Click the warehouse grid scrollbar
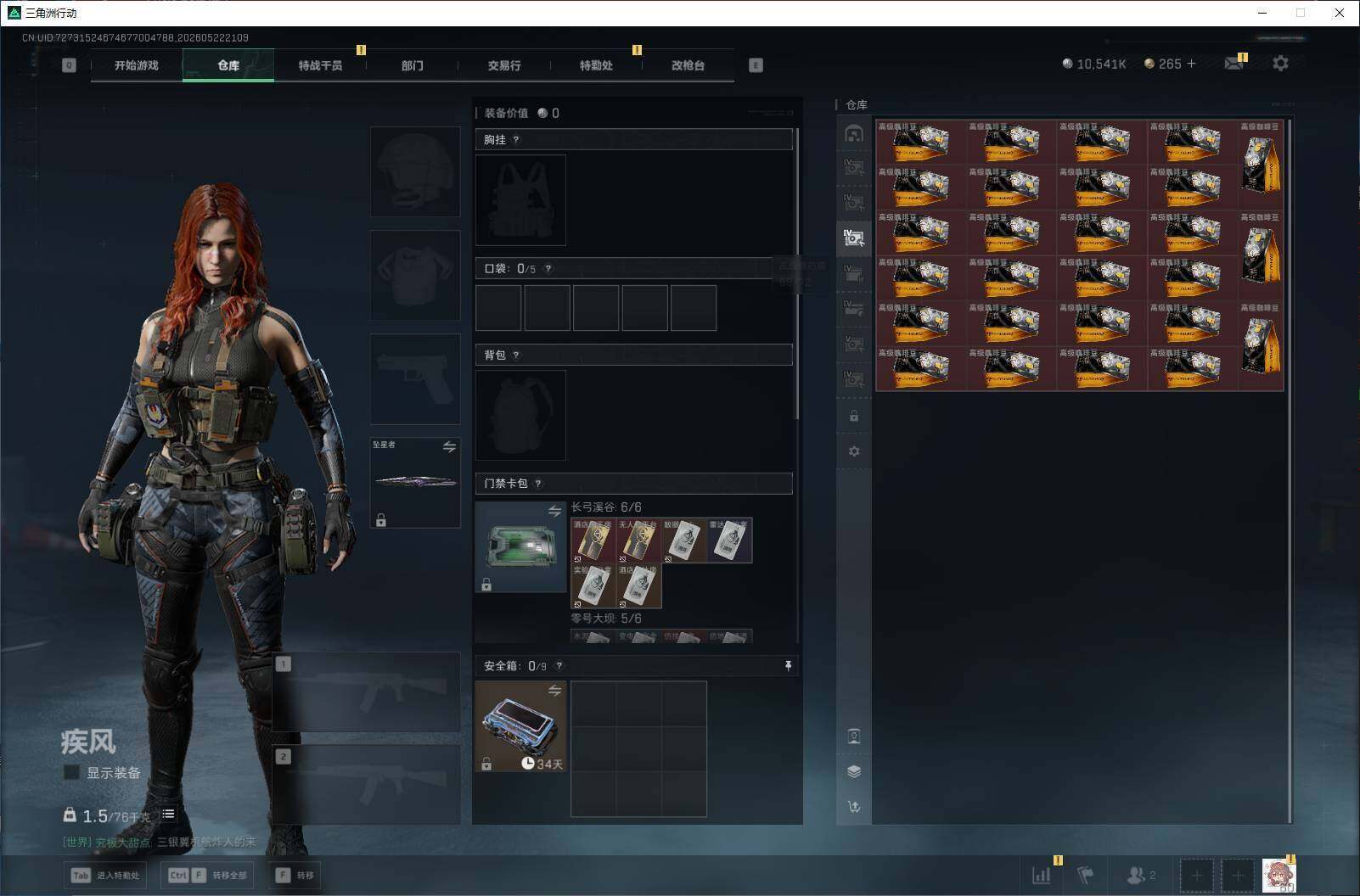This screenshot has width=1360, height=896. coord(1290,471)
